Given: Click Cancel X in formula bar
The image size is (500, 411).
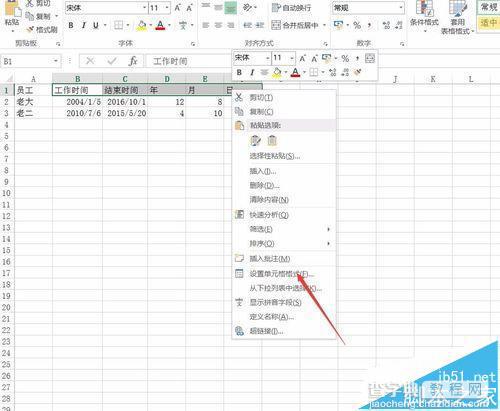Looking at the screenshot, I should pyautogui.click(x=90, y=61).
